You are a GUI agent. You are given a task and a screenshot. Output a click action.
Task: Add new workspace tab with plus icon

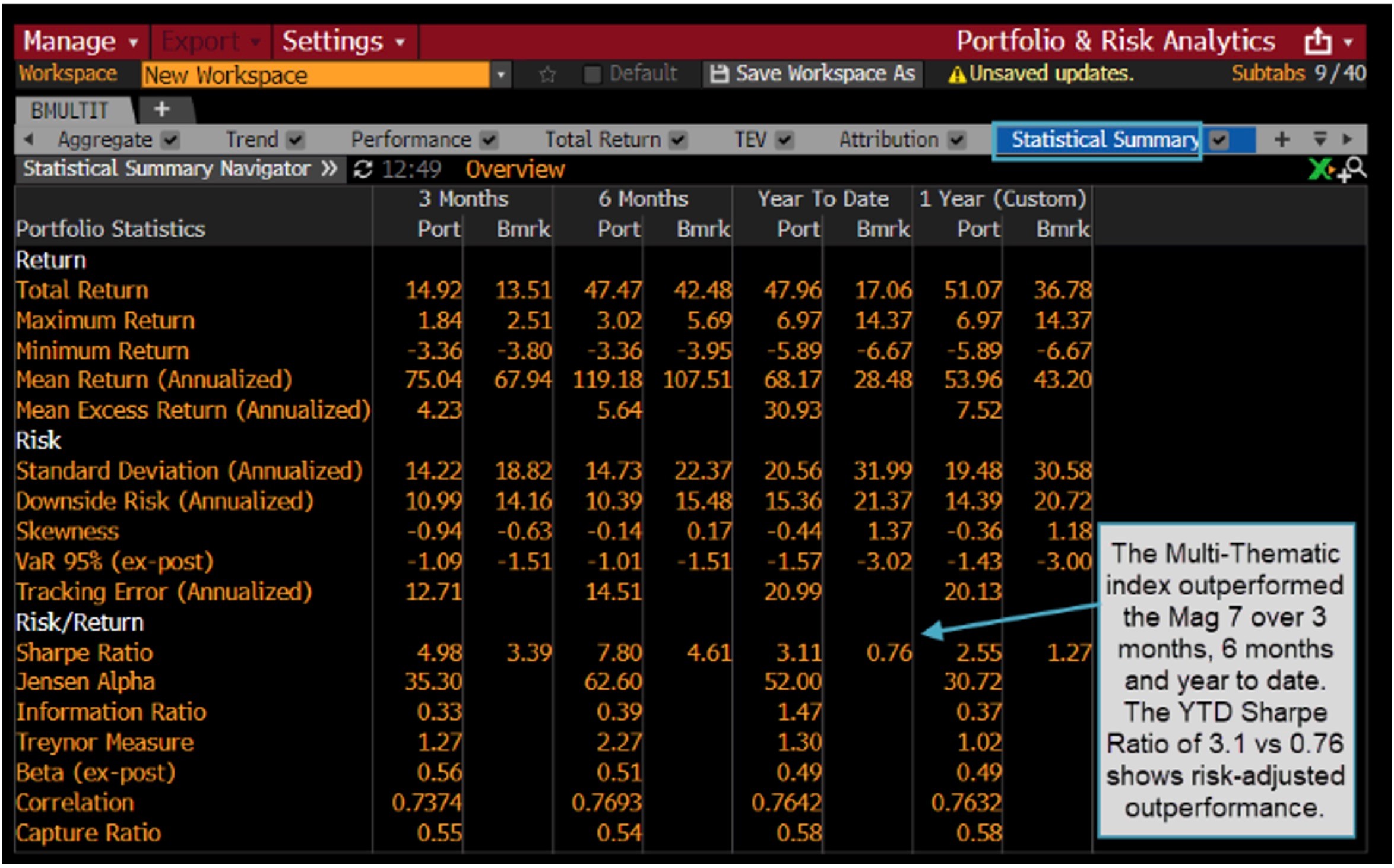pyautogui.click(x=161, y=109)
